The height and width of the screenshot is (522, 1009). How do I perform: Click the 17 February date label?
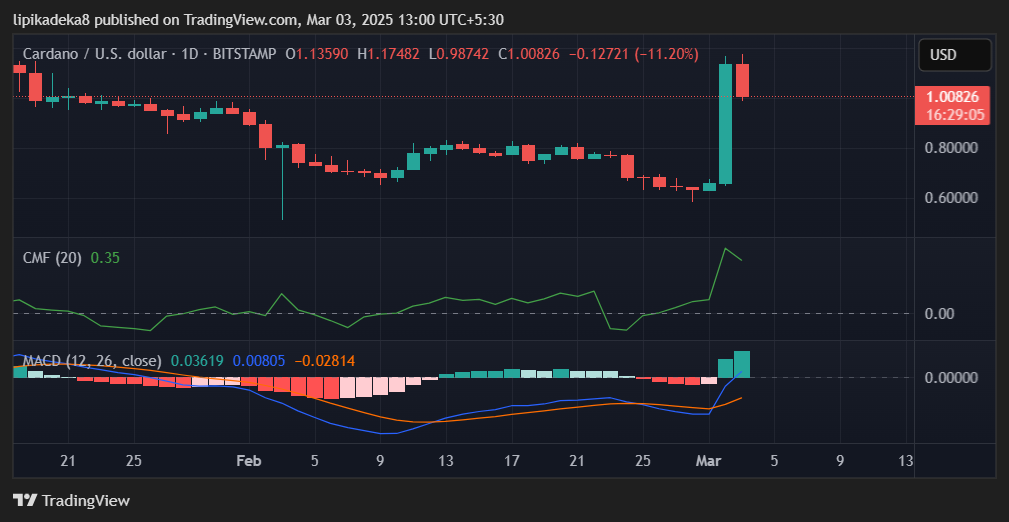click(512, 461)
